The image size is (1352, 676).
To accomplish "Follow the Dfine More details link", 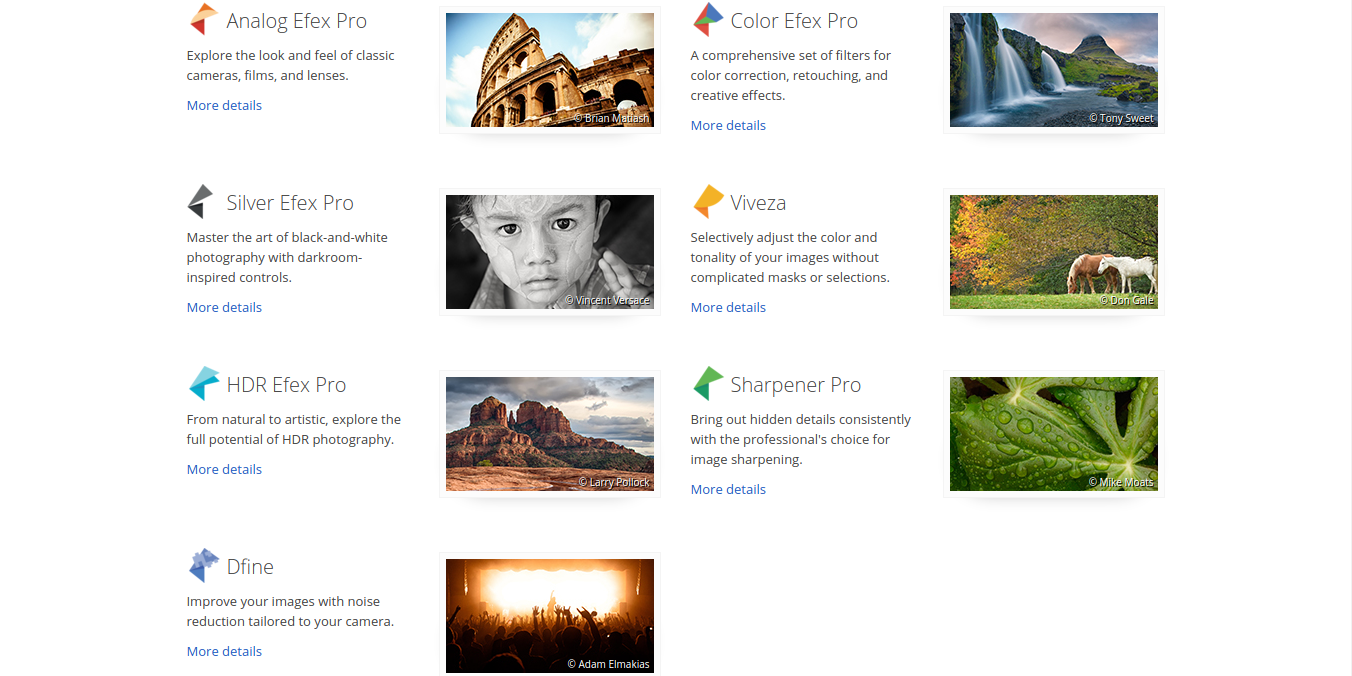I will point(224,651).
